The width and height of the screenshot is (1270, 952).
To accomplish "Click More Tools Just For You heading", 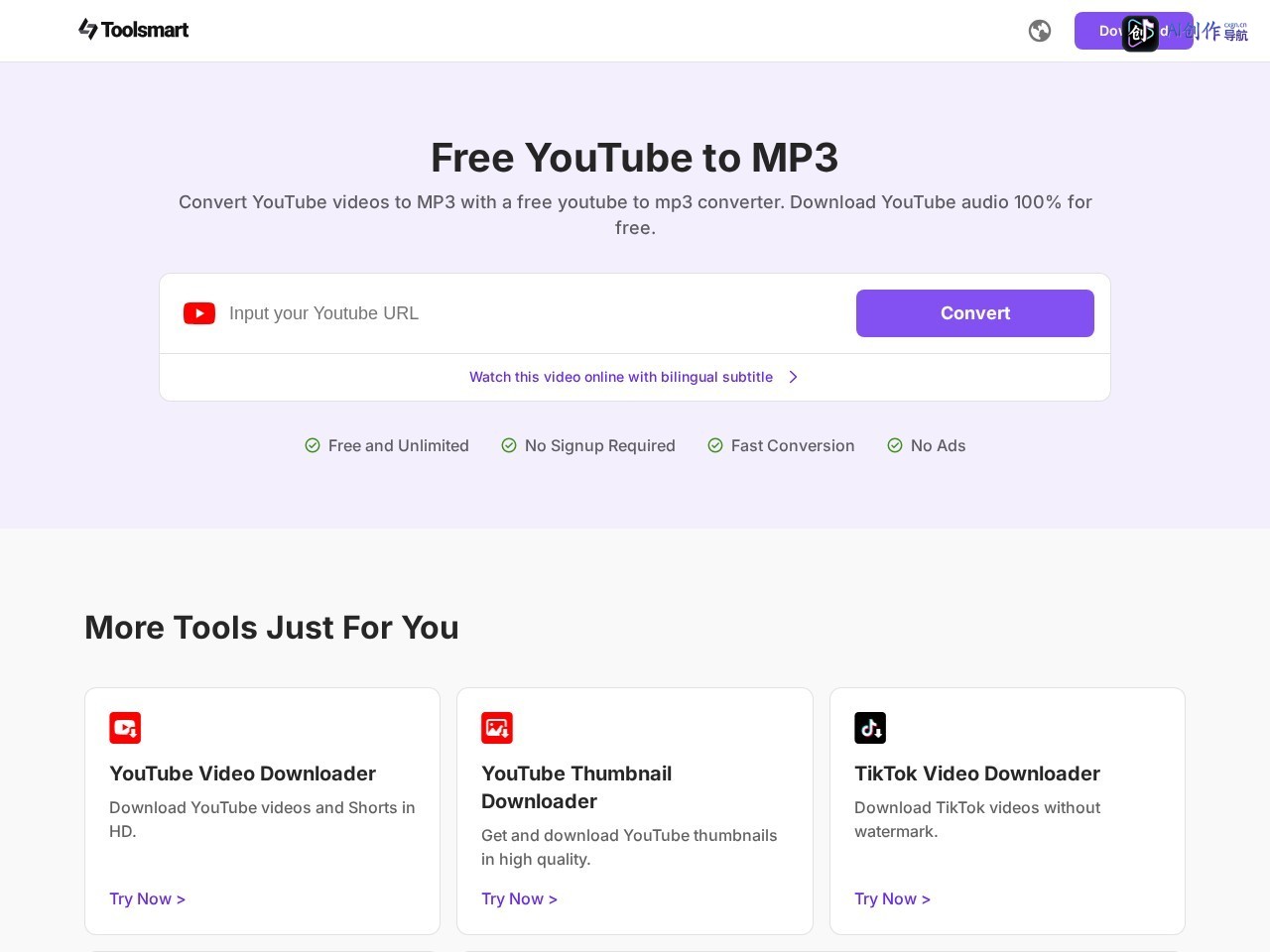I will tap(272, 628).
